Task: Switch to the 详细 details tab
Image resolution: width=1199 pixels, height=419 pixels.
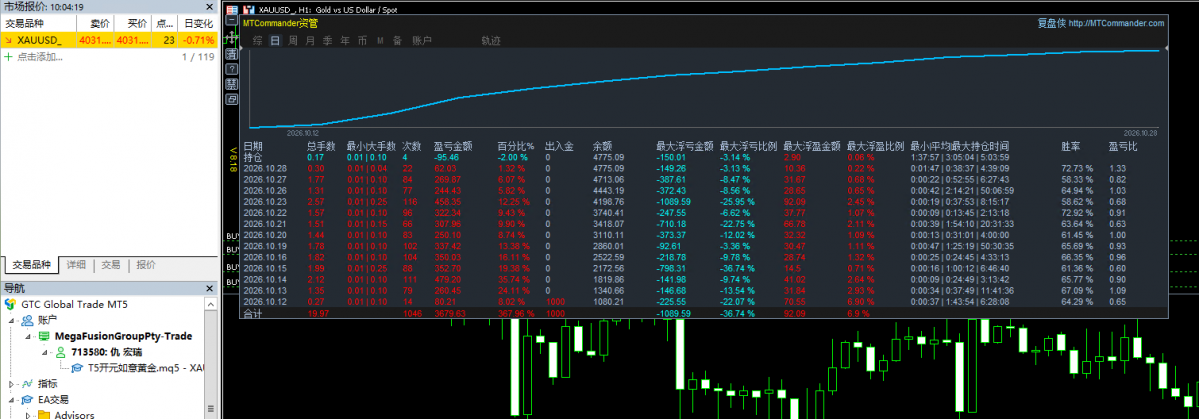Action: pos(76,265)
